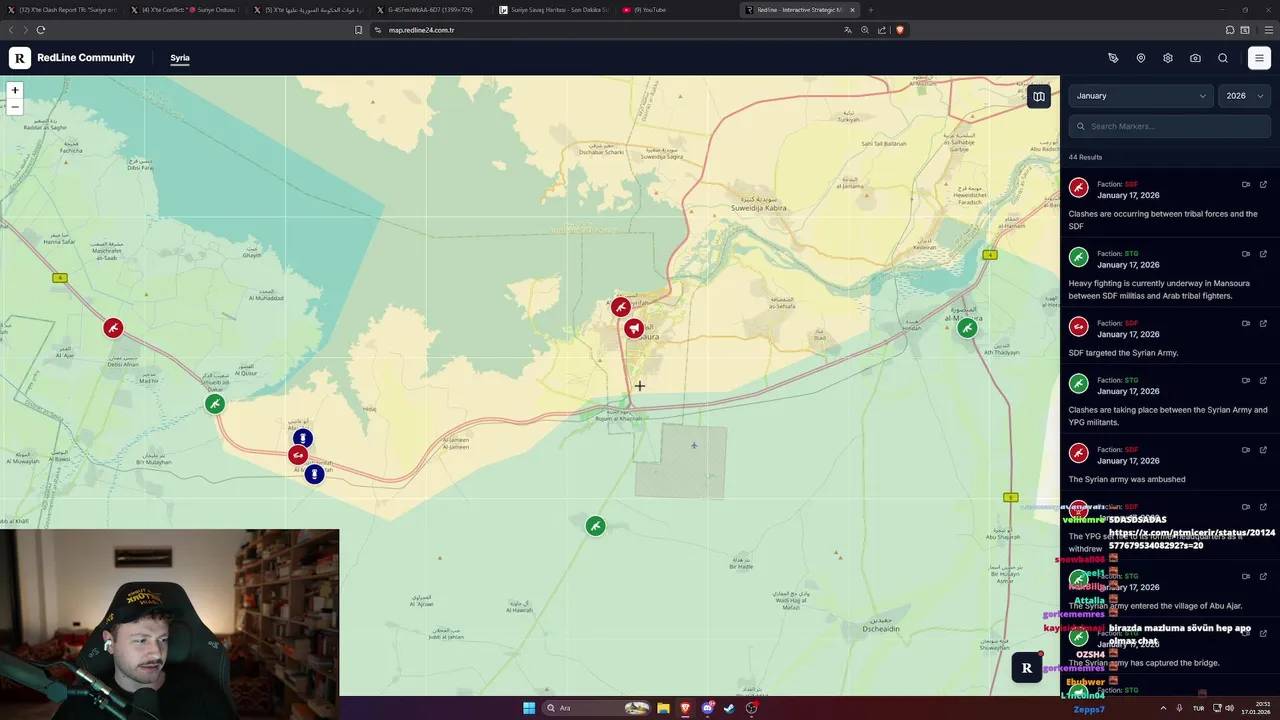
Task: Open the 2026 year dropdown
Action: point(1245,96)
